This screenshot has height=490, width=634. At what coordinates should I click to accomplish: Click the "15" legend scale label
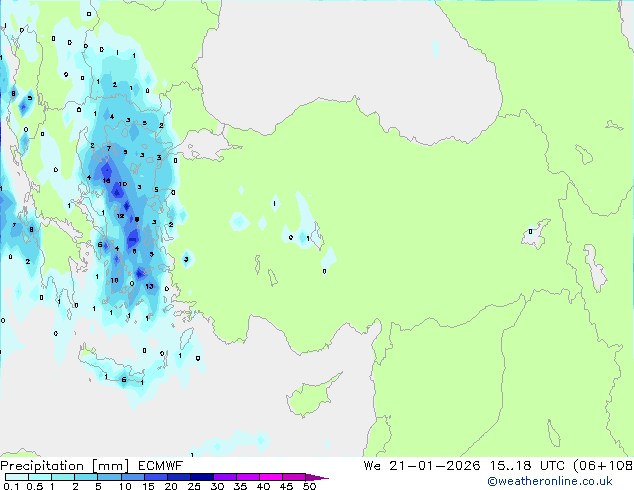tap(148, 486)
